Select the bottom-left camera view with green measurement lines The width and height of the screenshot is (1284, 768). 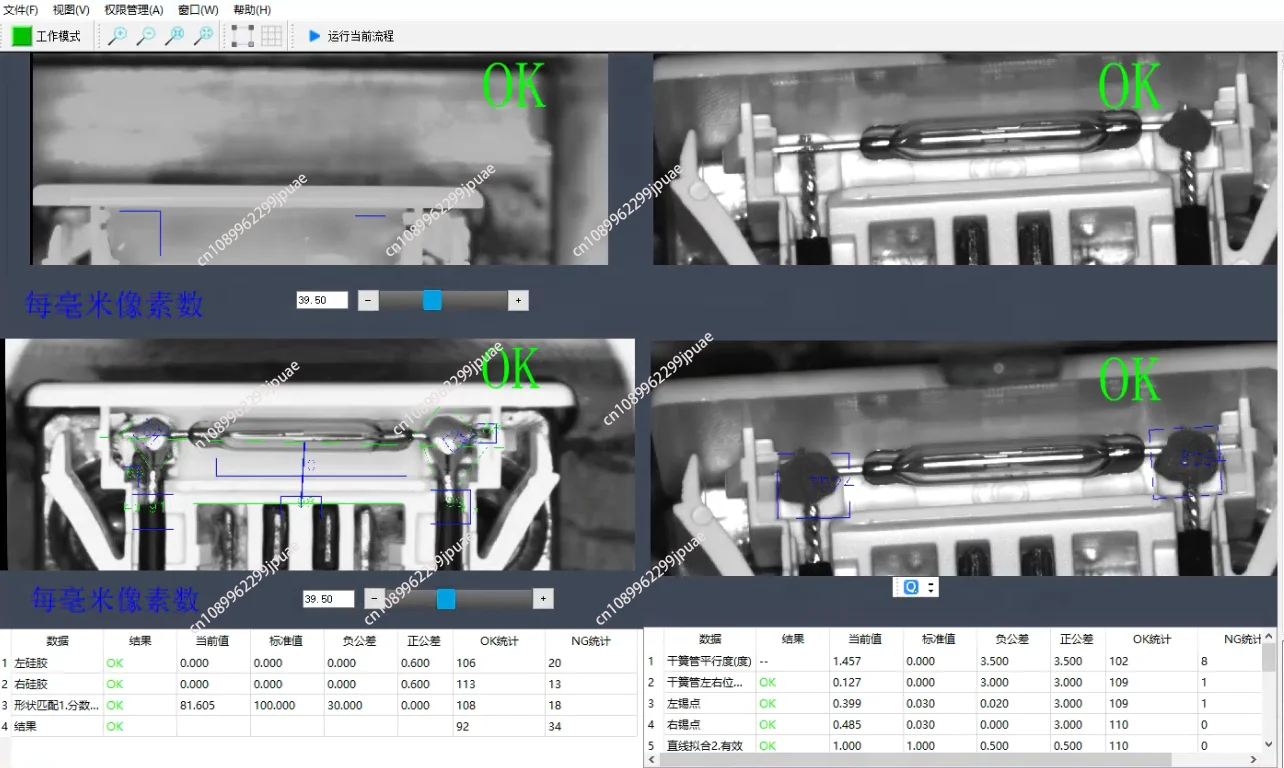tap(320, 455)
